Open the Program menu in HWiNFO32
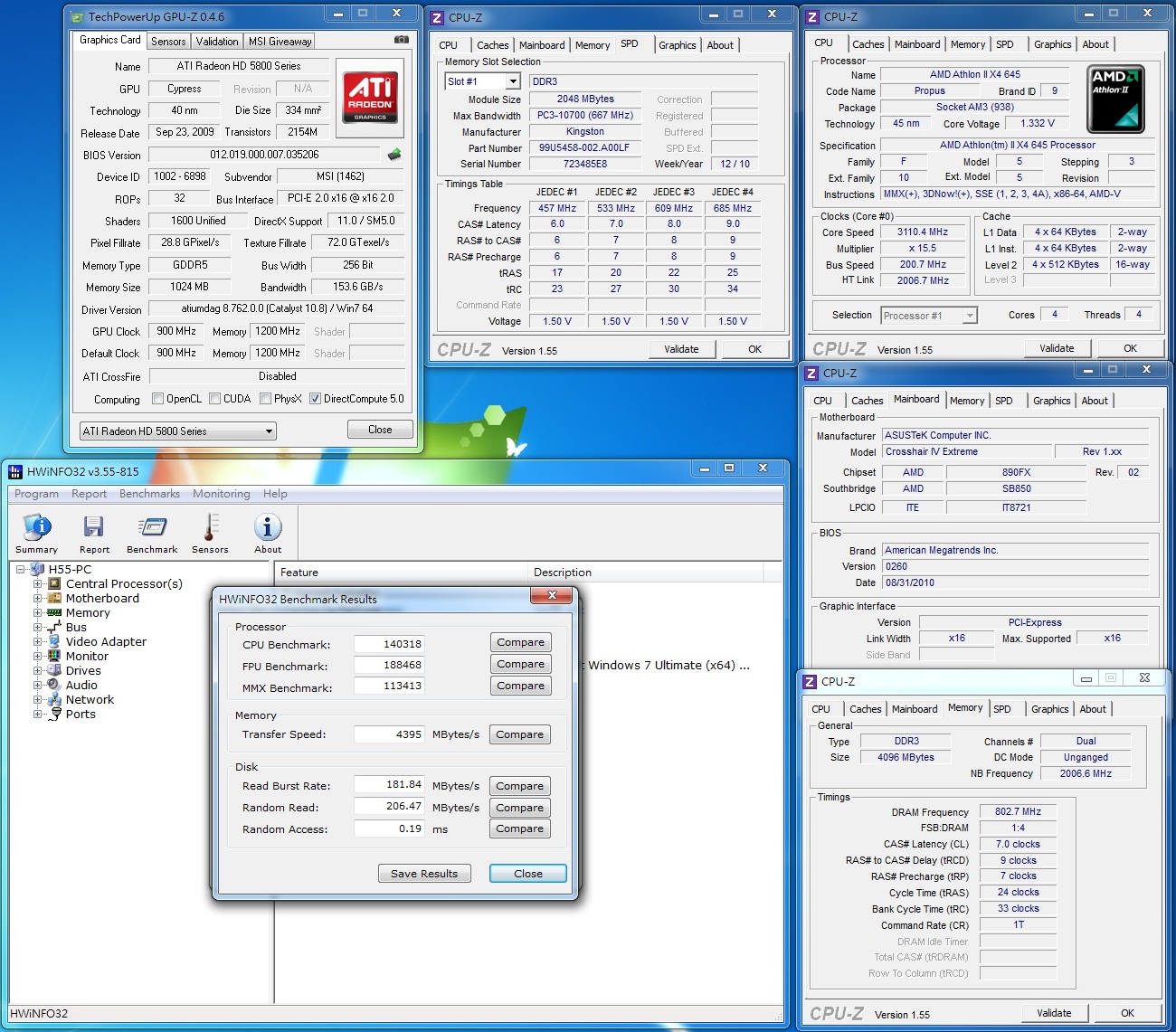Viewport: 1176px width, 1032px height. (x=36, y=494)
